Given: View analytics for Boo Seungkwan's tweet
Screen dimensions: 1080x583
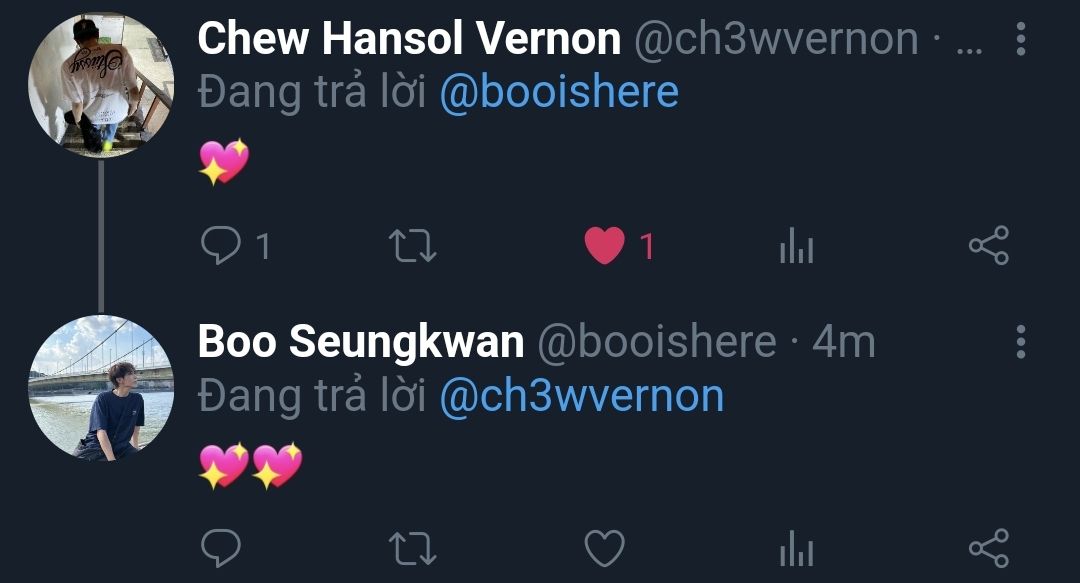Looking at the screenshot, I should [x=796, y=549].
